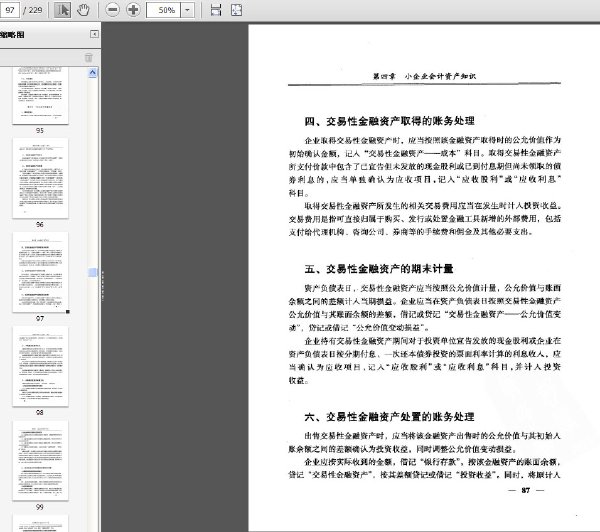This screenshot has height=532, width=600.
Task: Enable scrolling page fit-width mode
Action: [216, 10]
